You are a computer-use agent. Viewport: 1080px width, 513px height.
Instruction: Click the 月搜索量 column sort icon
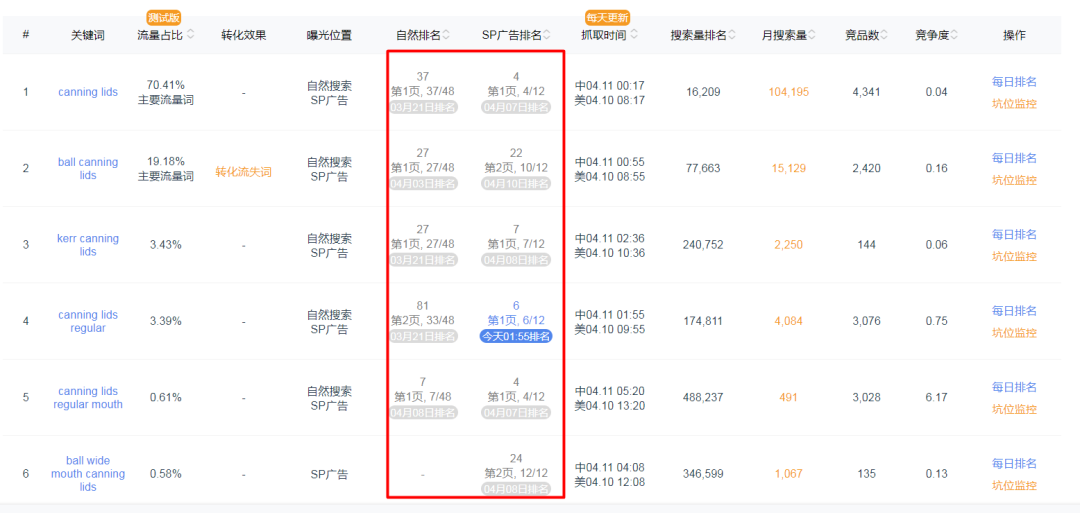[x=813, y=35]
